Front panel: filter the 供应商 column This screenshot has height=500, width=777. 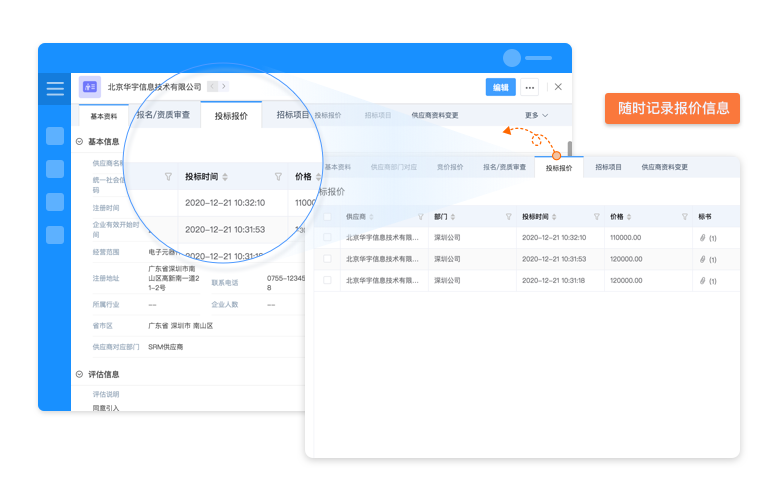(421, 217)
